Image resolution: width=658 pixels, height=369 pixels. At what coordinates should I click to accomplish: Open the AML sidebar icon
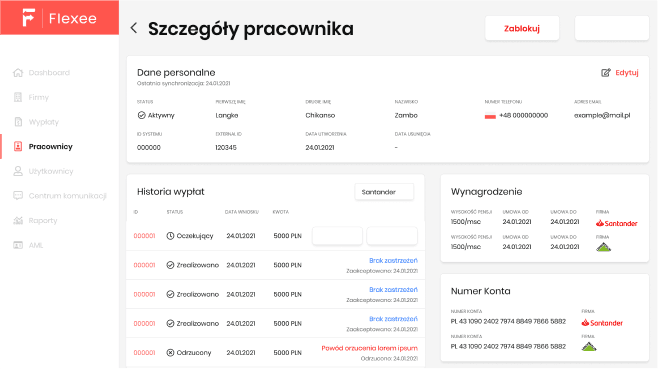point(18,245)
